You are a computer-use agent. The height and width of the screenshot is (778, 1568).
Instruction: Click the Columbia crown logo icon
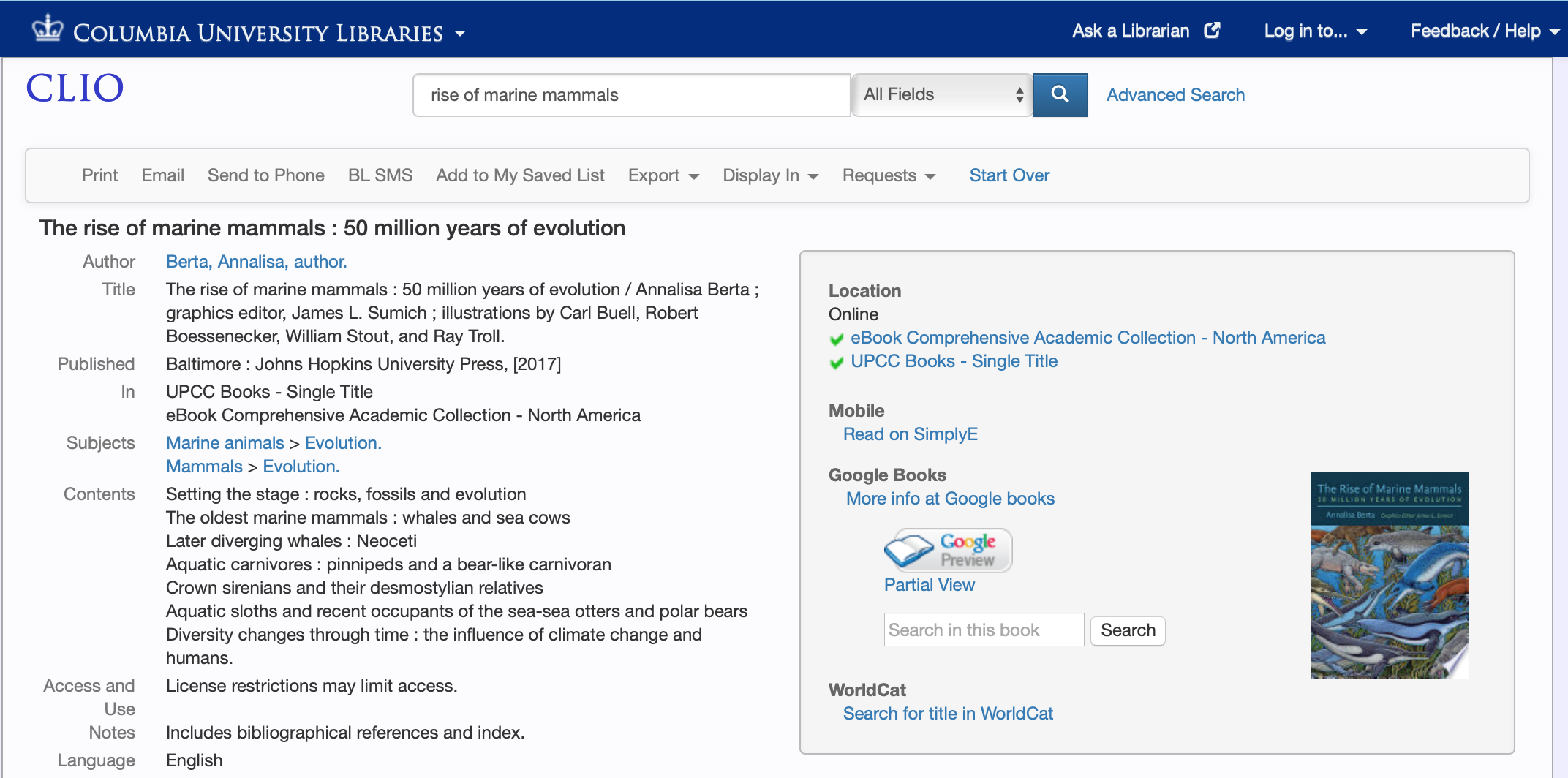click(48, 29)
